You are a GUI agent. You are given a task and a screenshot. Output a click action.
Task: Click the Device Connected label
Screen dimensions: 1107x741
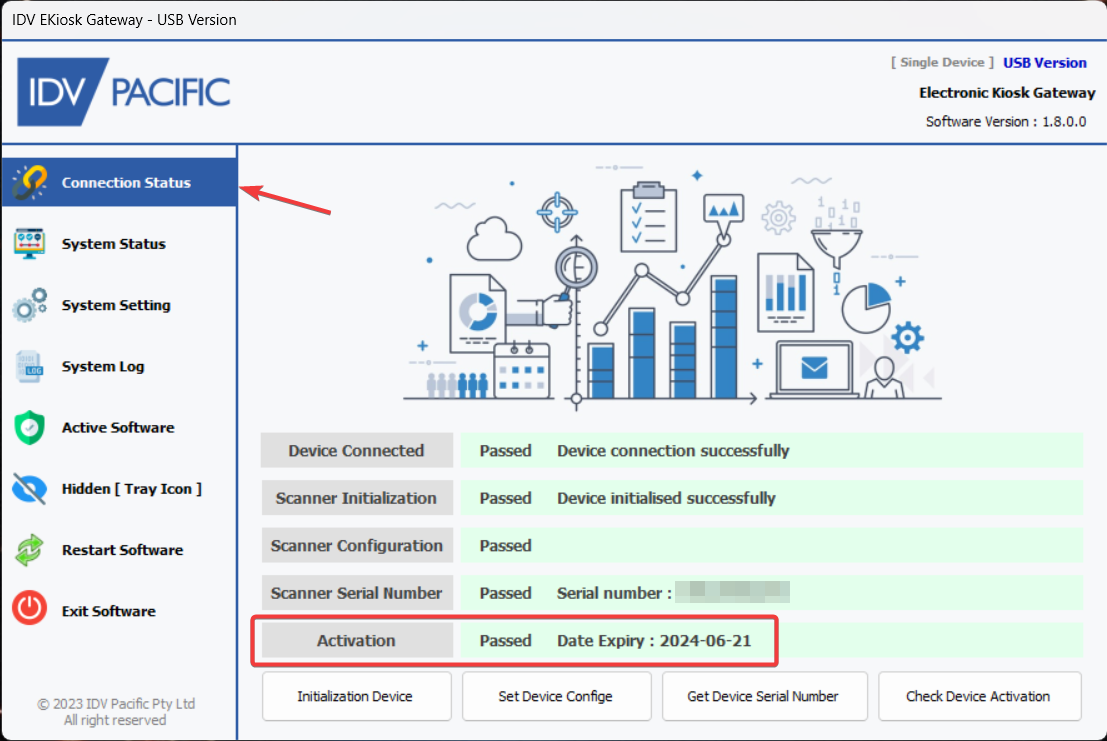click(357, 450)
